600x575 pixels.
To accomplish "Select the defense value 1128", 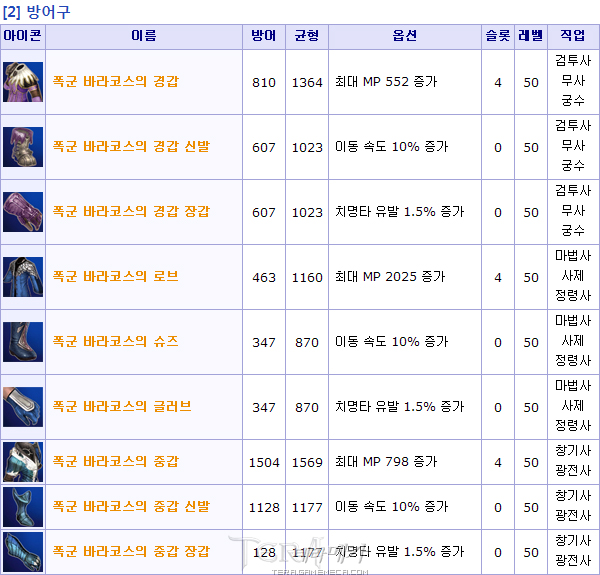I will pos(264,508).
